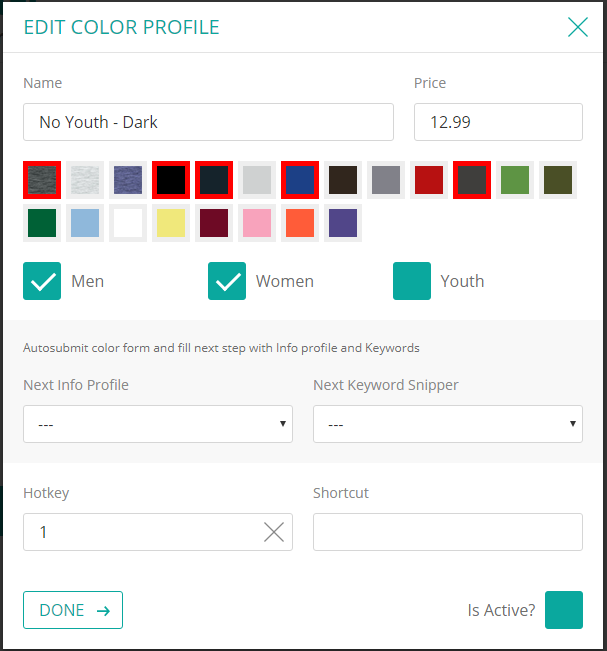Select the yellow color swatch

pos(171,223)
